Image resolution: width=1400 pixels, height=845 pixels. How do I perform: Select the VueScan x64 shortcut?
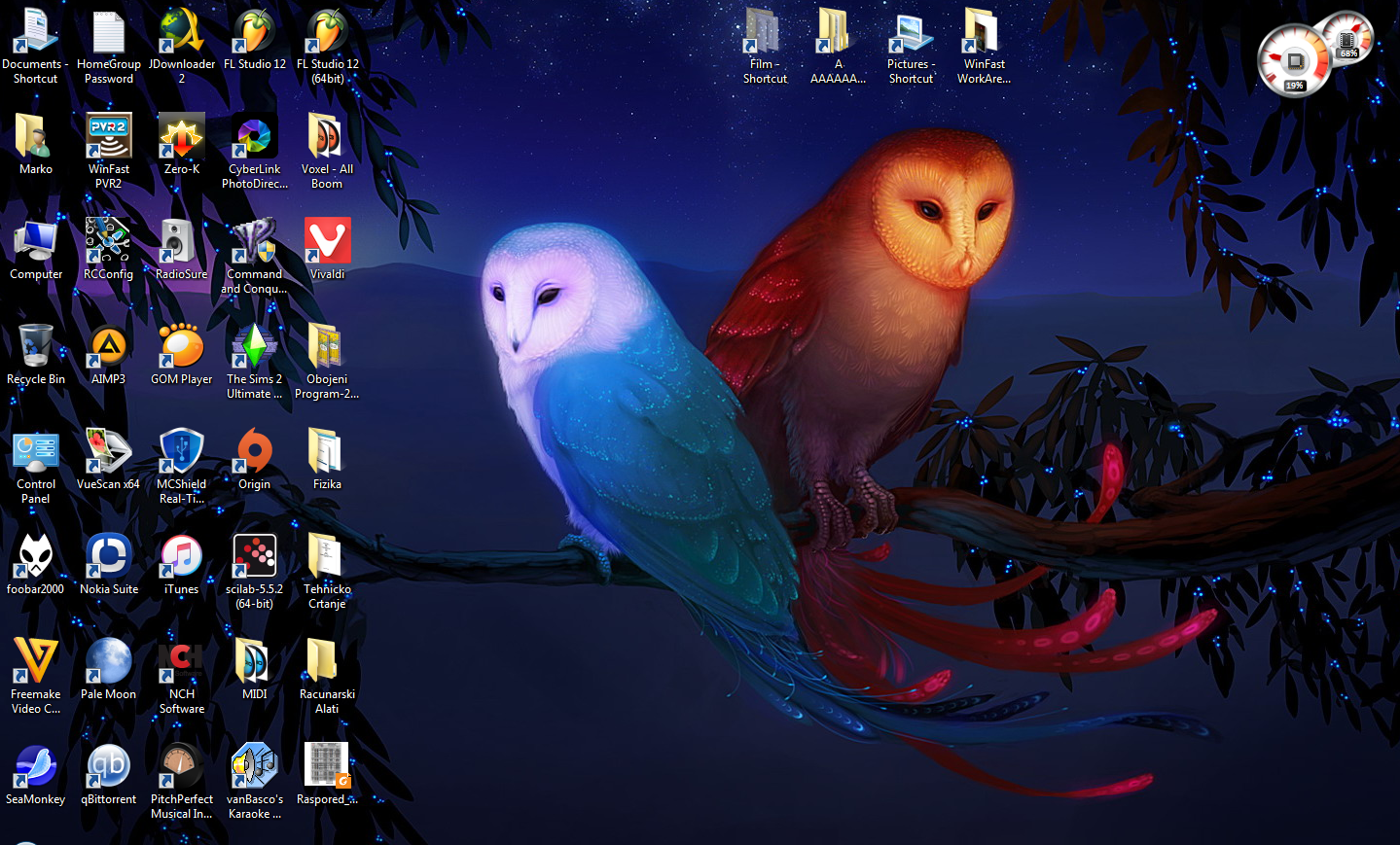point(109,450)
